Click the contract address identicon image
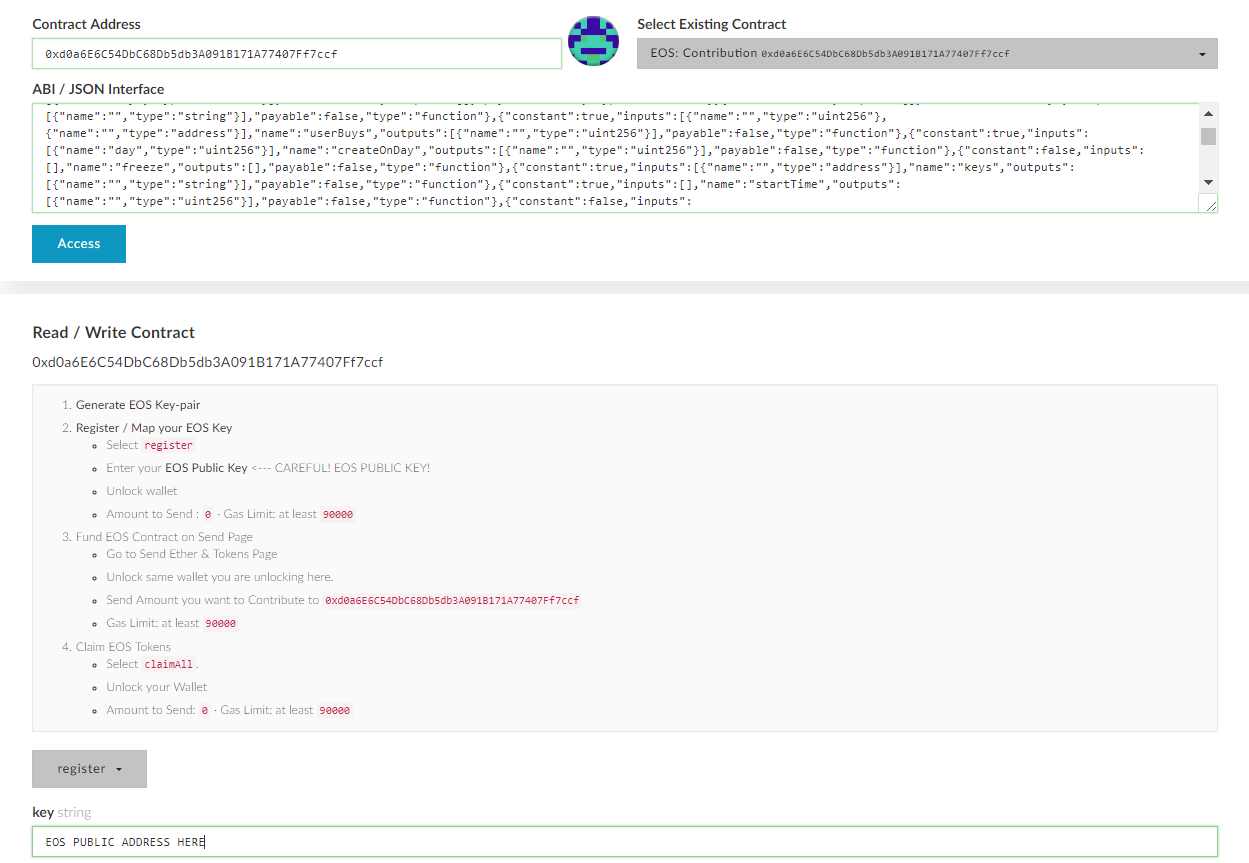The image size is (1249, 863). pyautogui.click(x=593, y=42)
